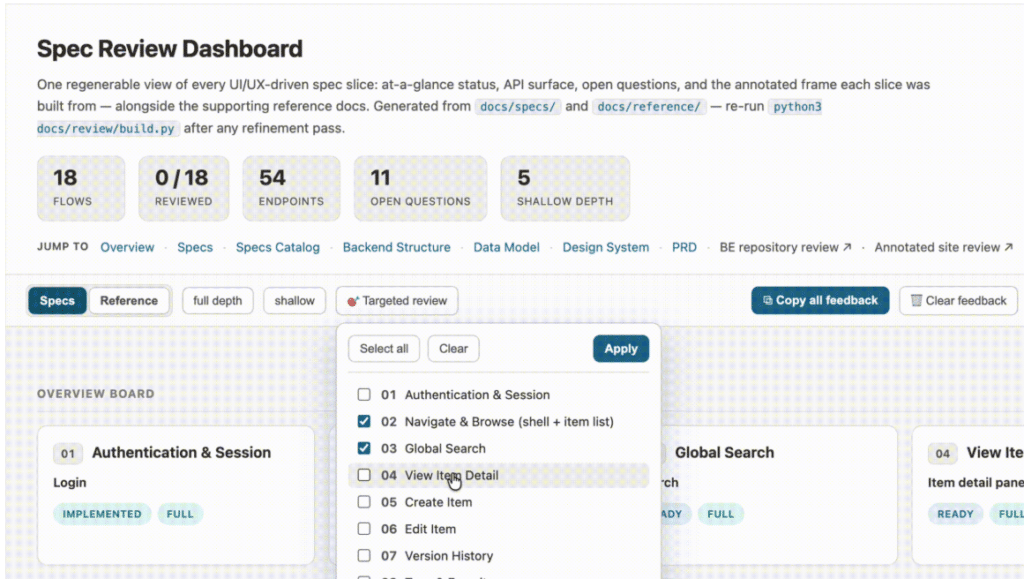Check the 06 Edit Item checkbox
Screen dimensions: 1024x579
[364, 528]
